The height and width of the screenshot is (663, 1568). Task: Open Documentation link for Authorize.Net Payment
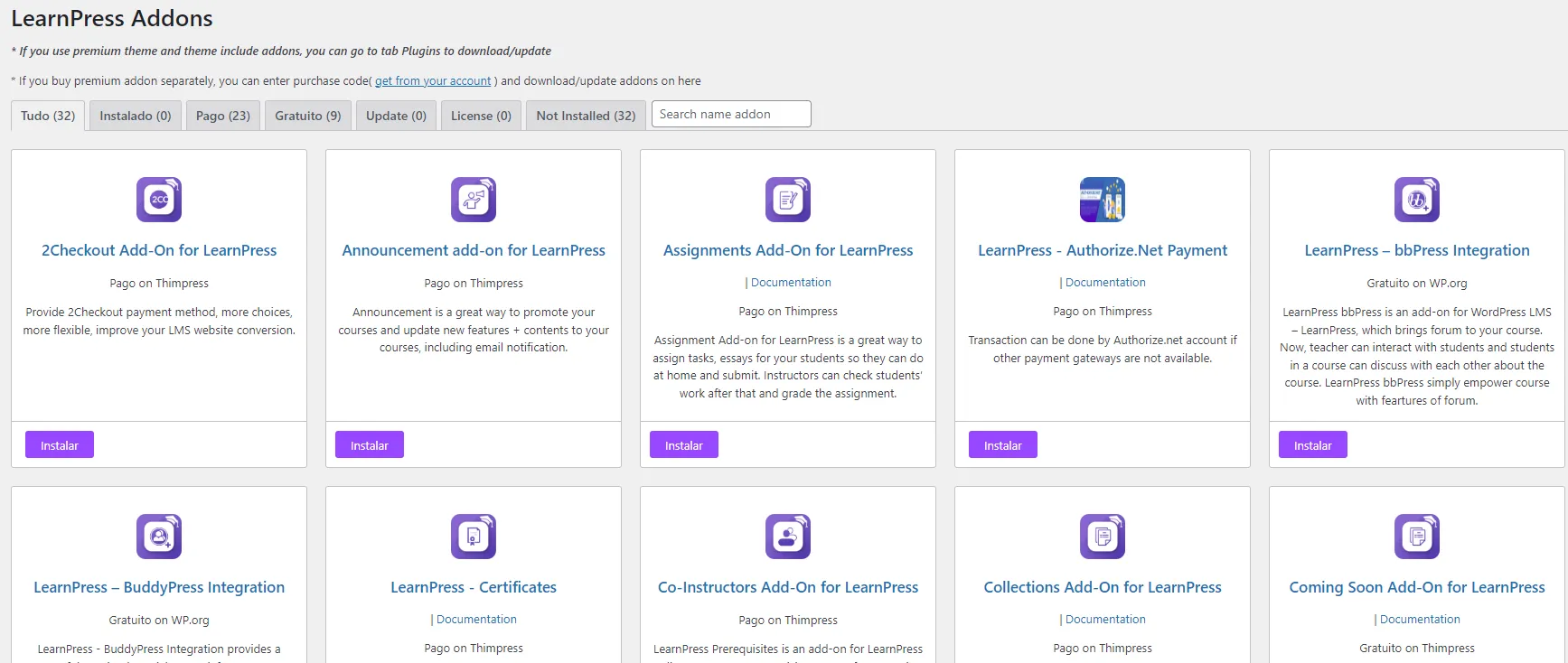[x=1105, y=283]
